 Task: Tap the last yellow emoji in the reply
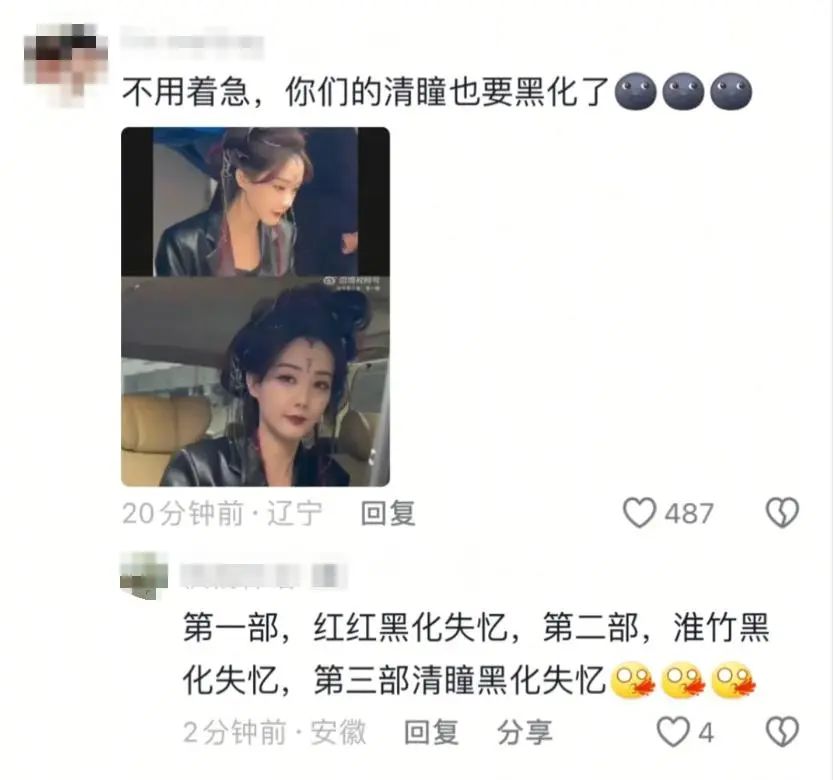[x=733, y=680]
